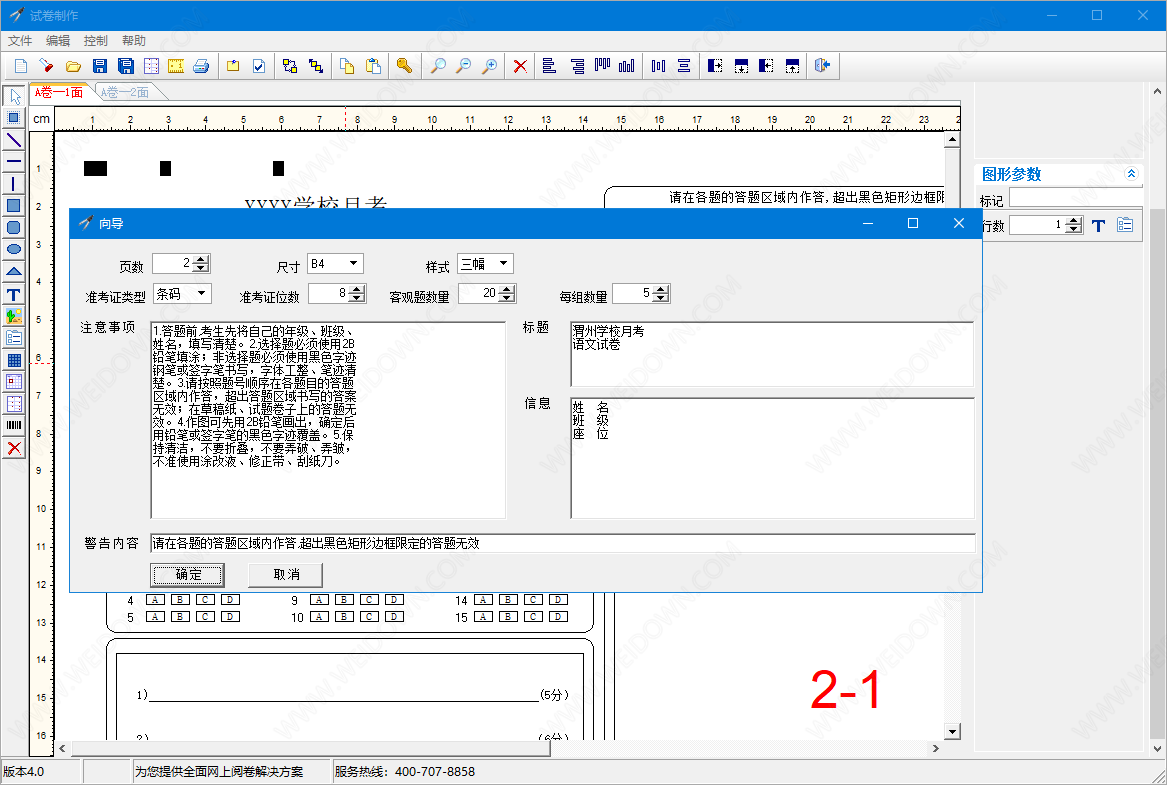Open the 编辑 menu
Viewport: 1167px width, 785px height.
pyautogui.click(x=58, y=41)
